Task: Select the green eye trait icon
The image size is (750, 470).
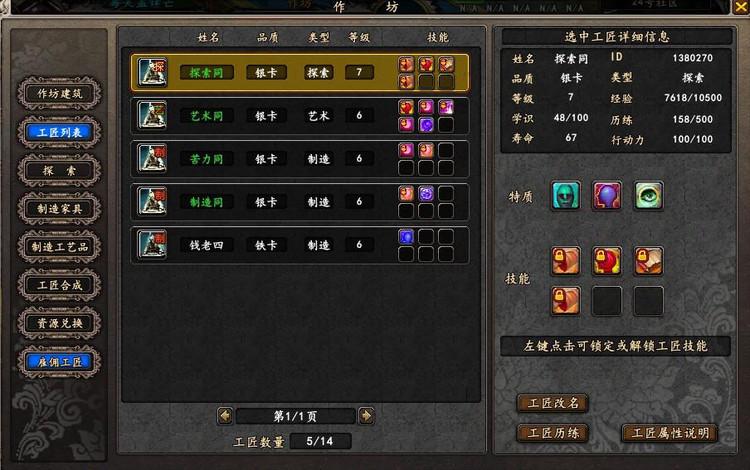Action: 649,196
